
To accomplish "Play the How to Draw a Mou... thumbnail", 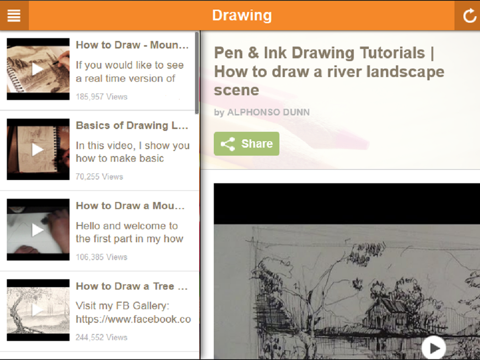I will click(38, 230).
